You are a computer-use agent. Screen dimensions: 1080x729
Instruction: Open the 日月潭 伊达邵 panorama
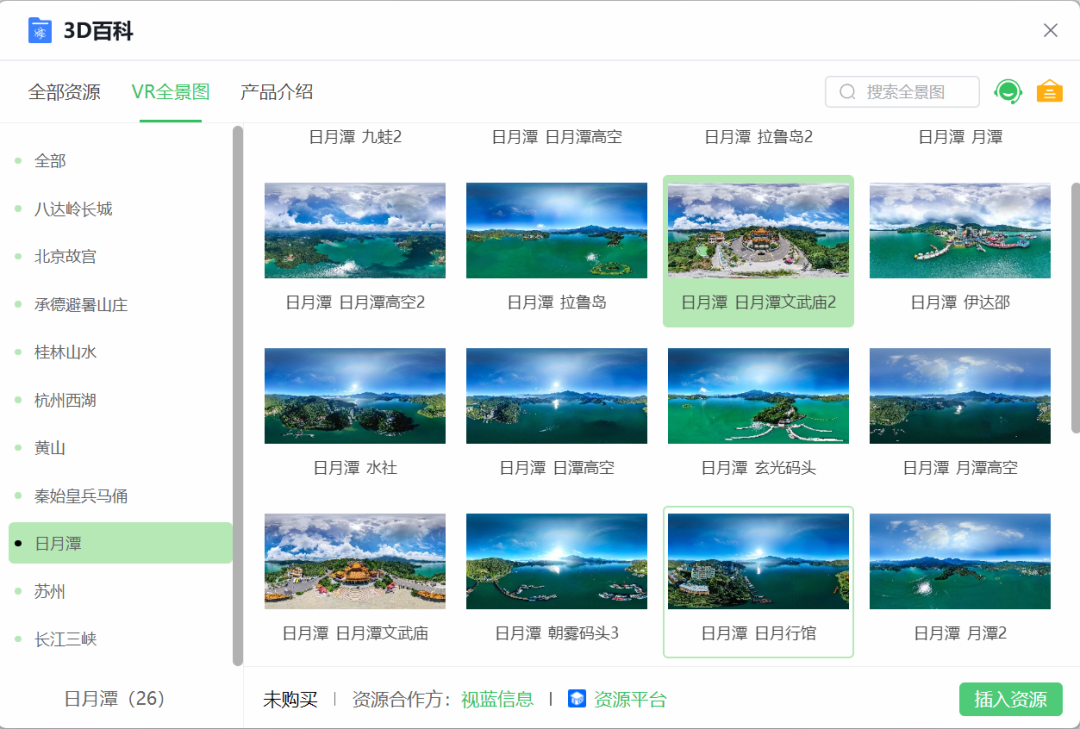(x=959, y=230)
